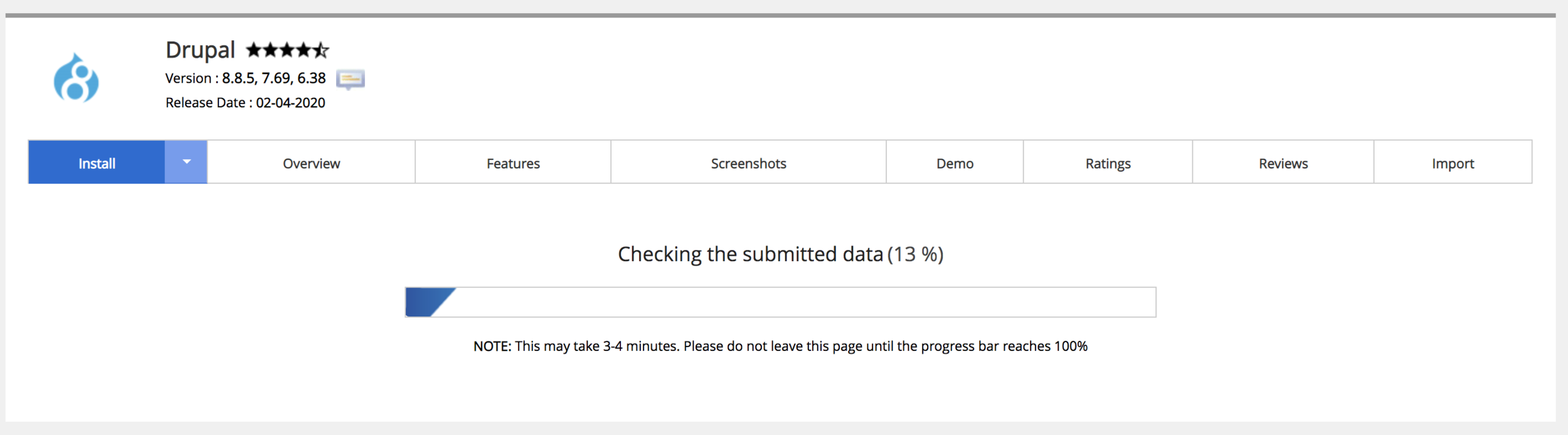Open the Features tab
Image resolution: width=1568 pixels, height=435 pixels.
[x=513, y=163]
